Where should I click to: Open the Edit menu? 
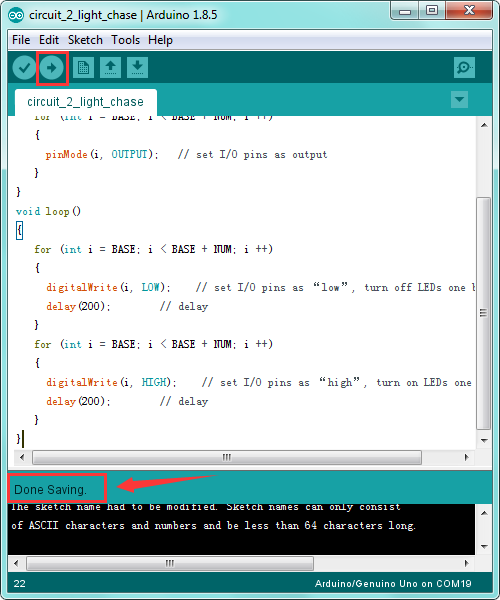[49, 40]
